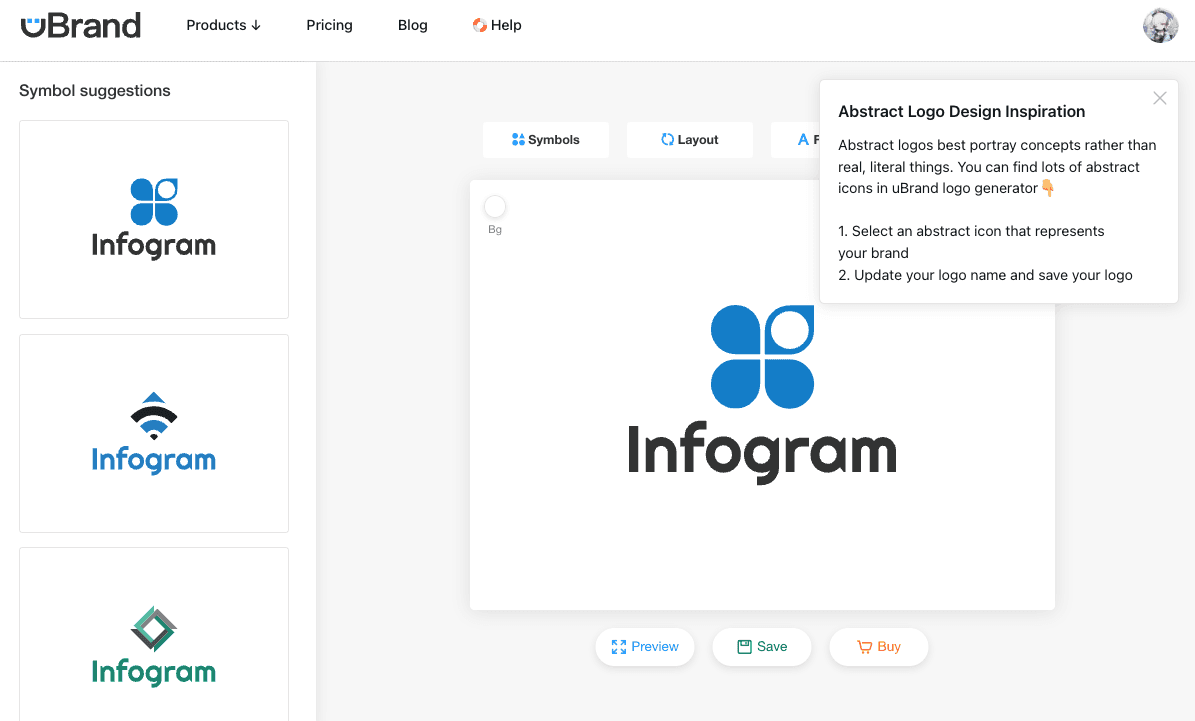Click the Abstract Logo Design Inspiration heading
Screen dimensions: 1195x721
pyautogui.click(x=961, y=112)
